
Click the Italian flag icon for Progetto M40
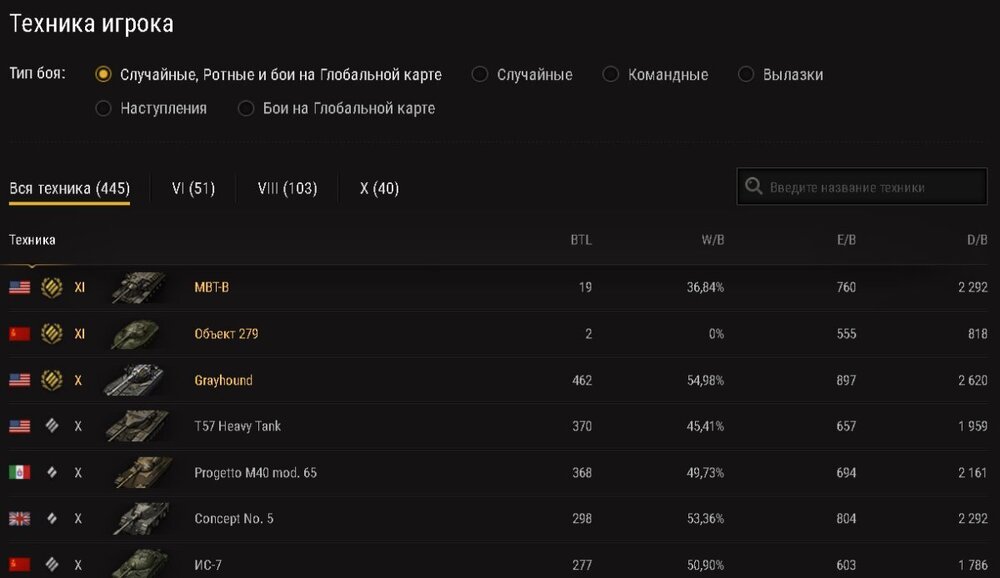coord(20,472)
